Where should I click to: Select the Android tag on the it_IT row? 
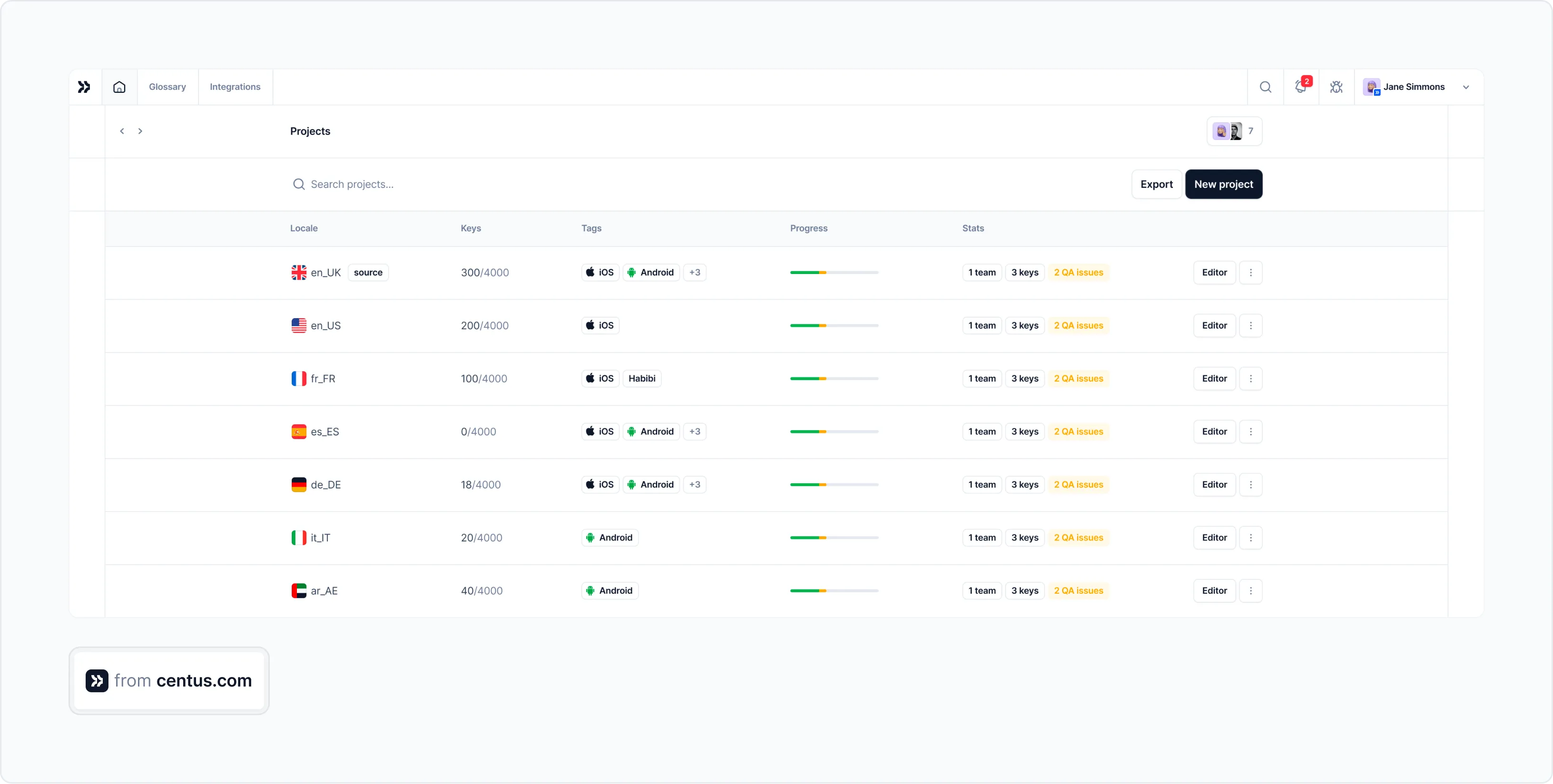609,537
